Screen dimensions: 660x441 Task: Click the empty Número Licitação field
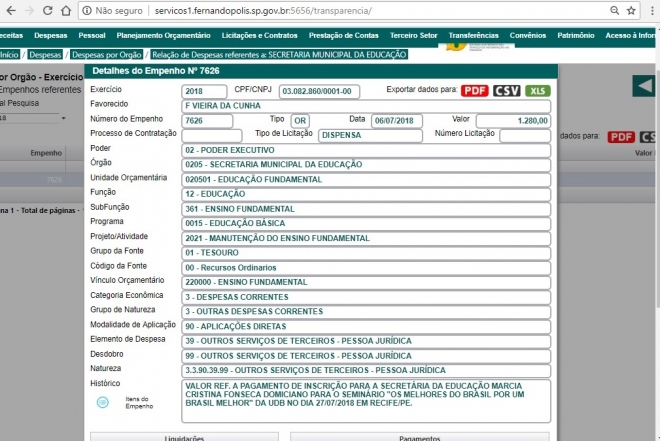[x=524, y=135]
